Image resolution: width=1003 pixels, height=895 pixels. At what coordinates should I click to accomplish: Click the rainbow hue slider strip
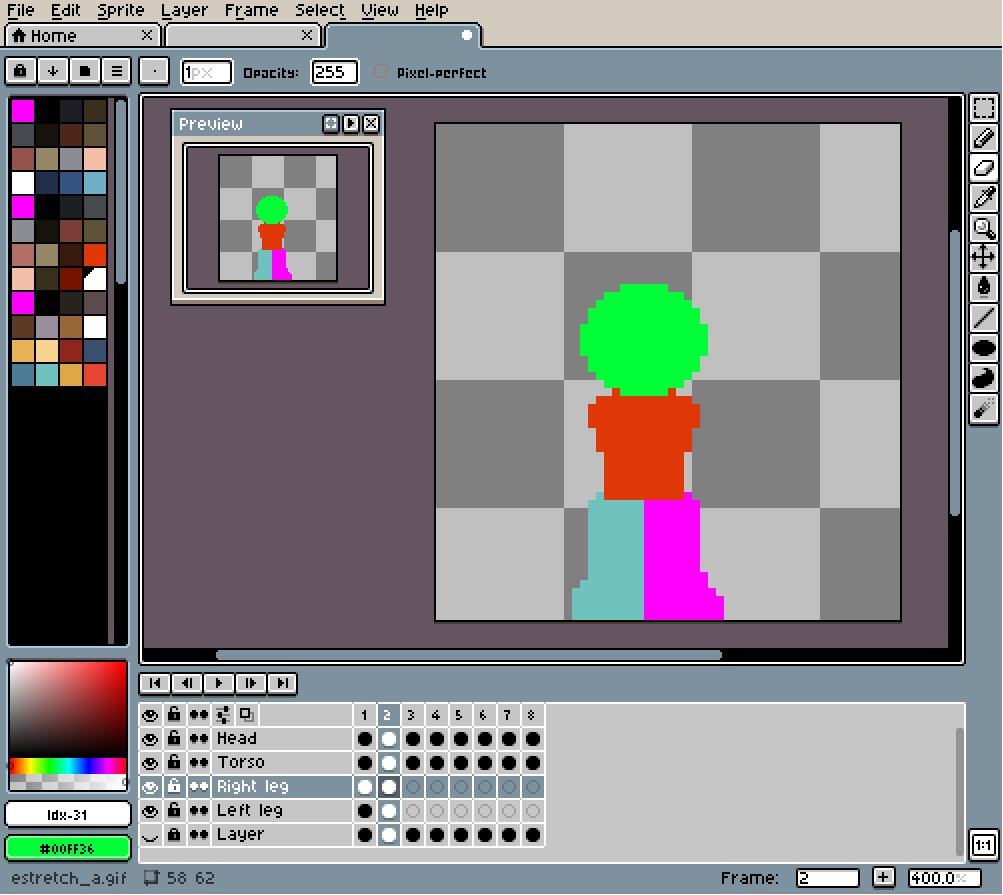(x=68, y=766)
